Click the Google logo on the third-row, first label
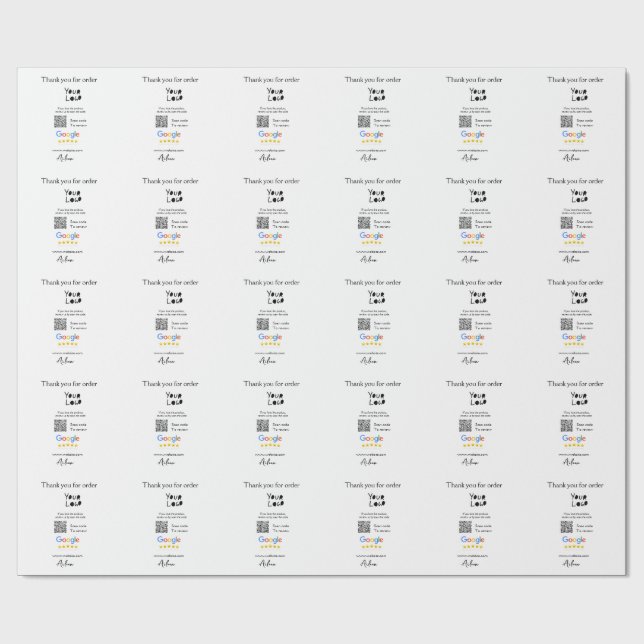Image resolution: width=644 pixels, height=644 pixels. [x=67, y=338]
